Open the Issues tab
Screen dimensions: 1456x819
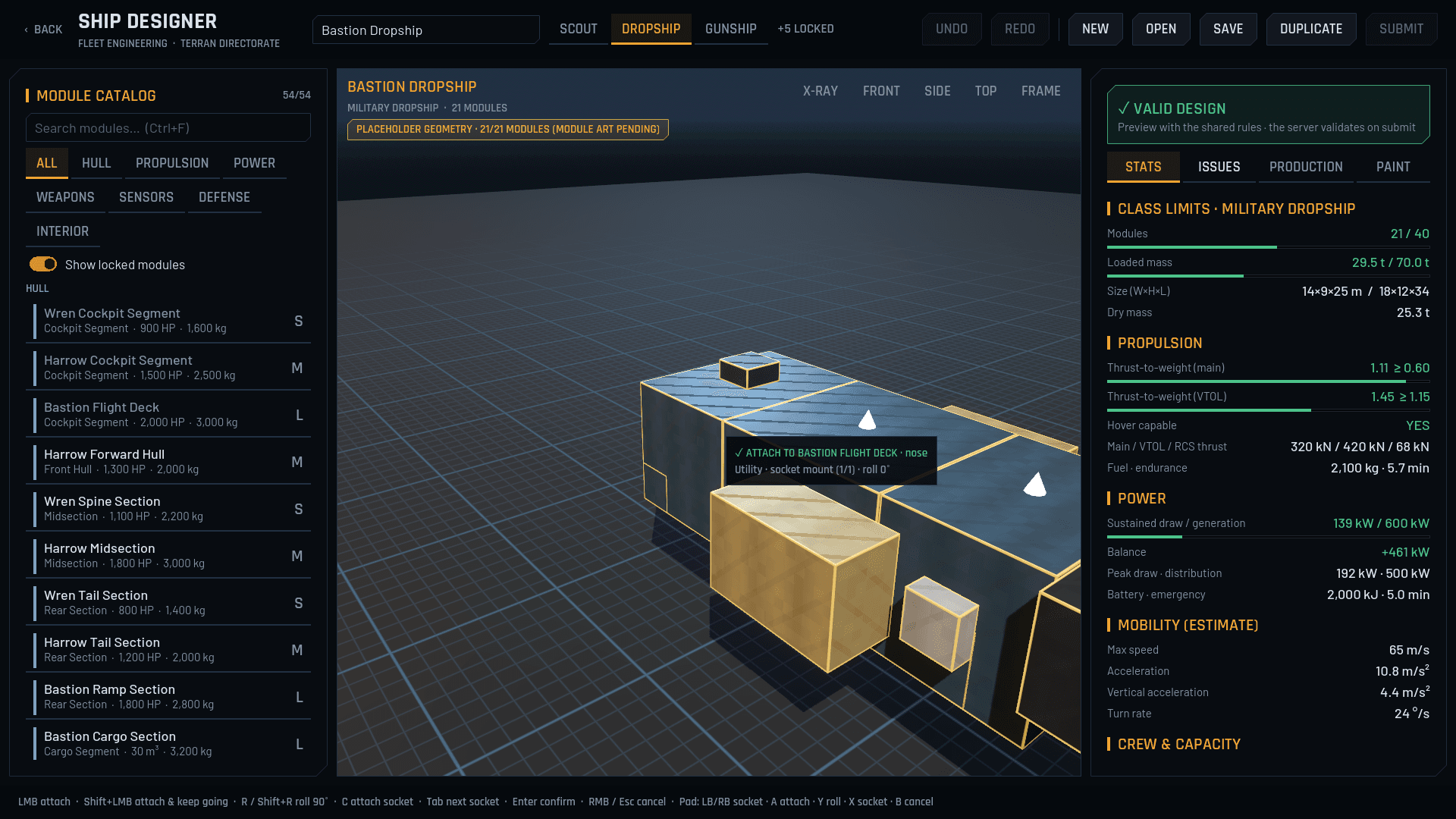click(x=1219, y=167)
